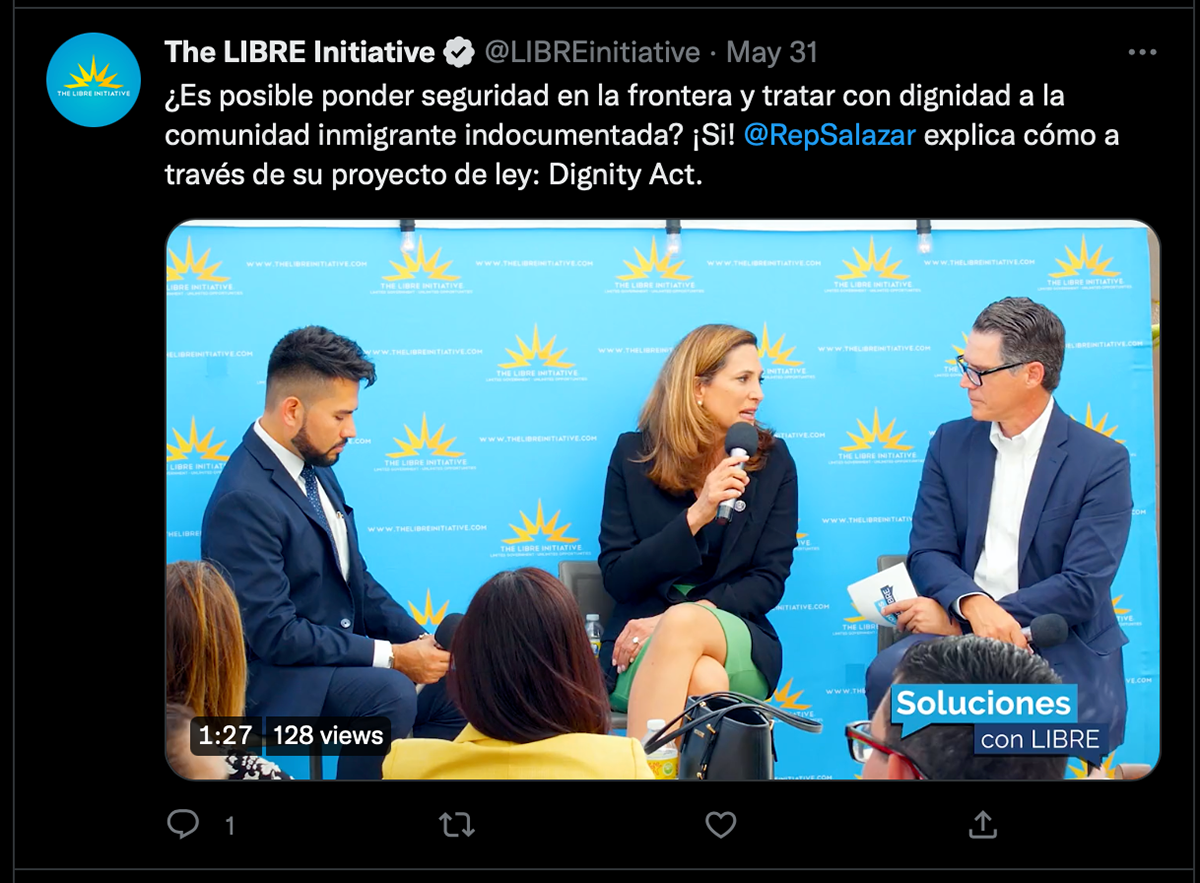Image resolution: width=1200 pixels, height=883 pixels.
Task: Open The LIBRE Initiative account name
Action: [x=300, y=52]
